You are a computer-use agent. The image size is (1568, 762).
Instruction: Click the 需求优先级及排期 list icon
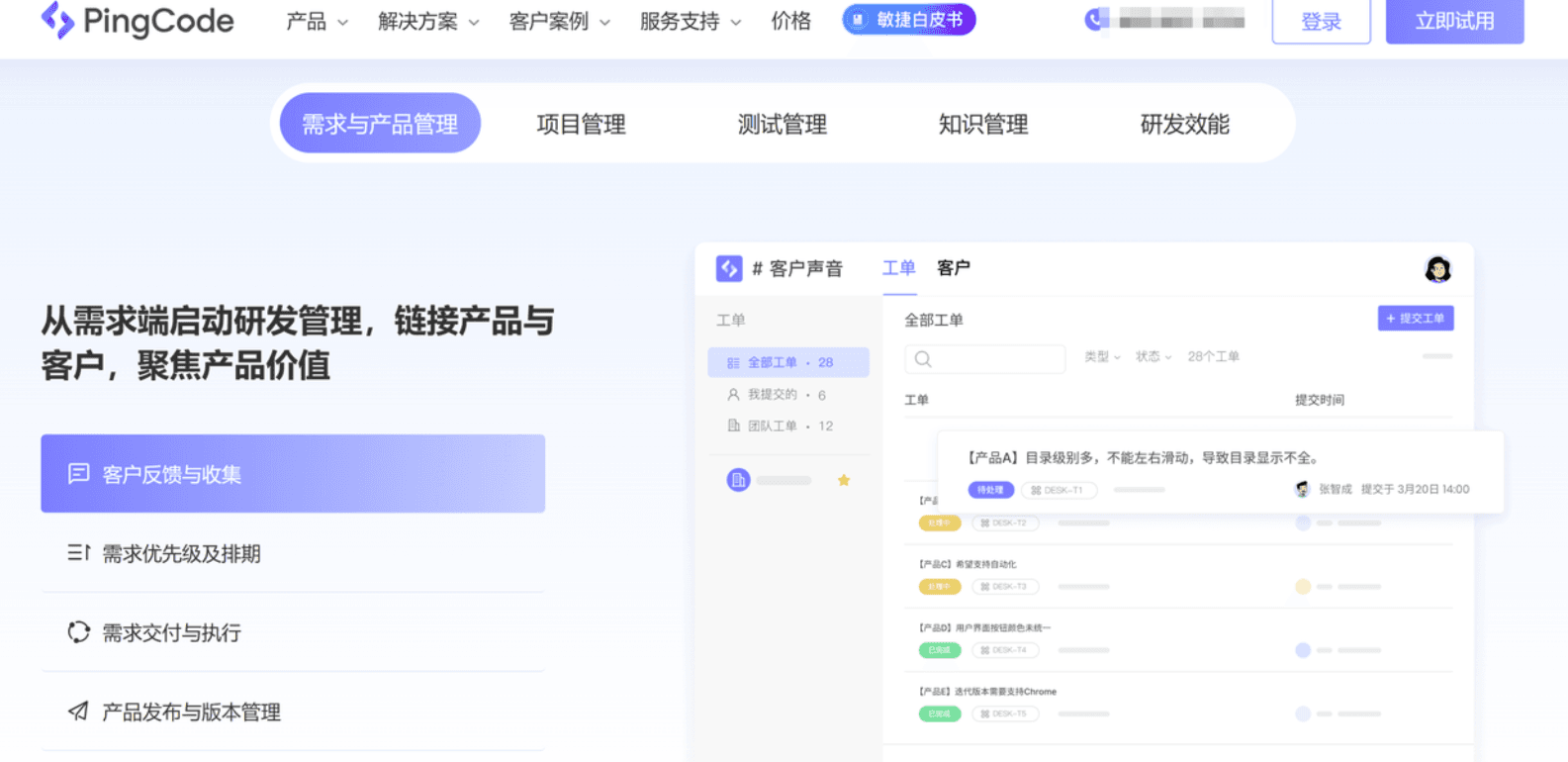click(x=79, y=553)
